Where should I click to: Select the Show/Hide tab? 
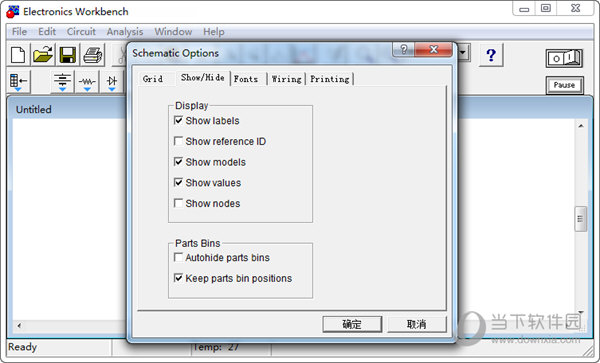pyautogui.click(x=202, y=78)
